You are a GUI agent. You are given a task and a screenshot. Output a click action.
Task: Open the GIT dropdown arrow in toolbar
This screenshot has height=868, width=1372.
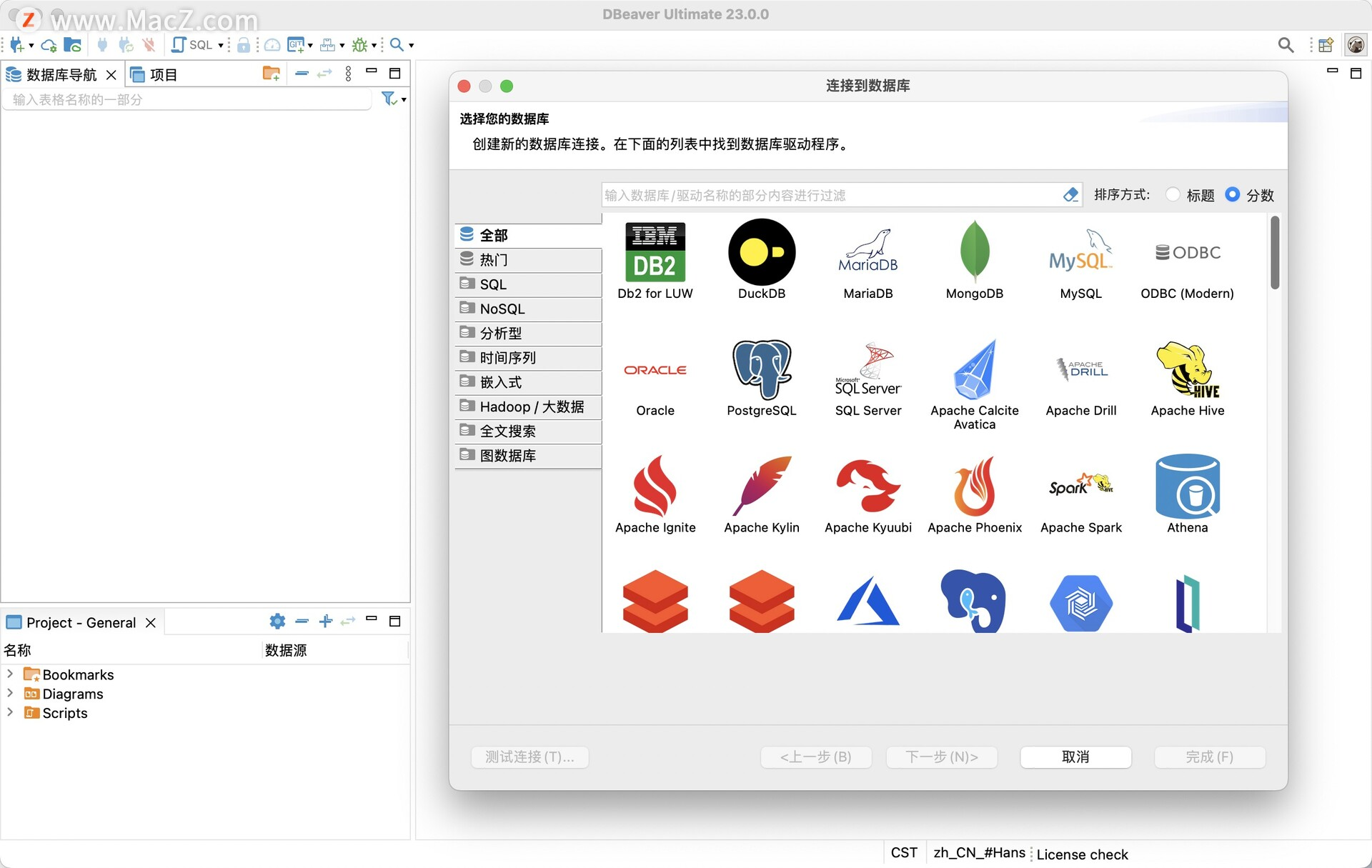(x=310, y=46)
